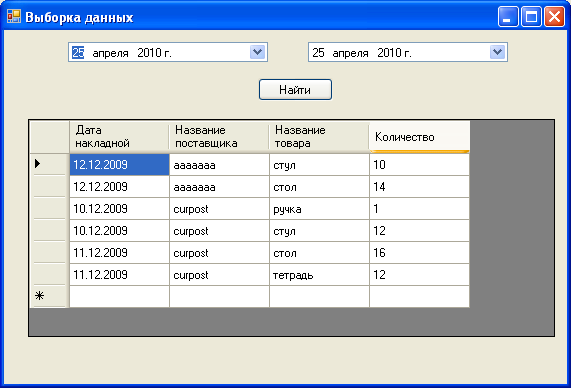Select the date 11.12.2009 in the стол row
The height and width of the screenshot is (388, 571).
tap(119, 252)
